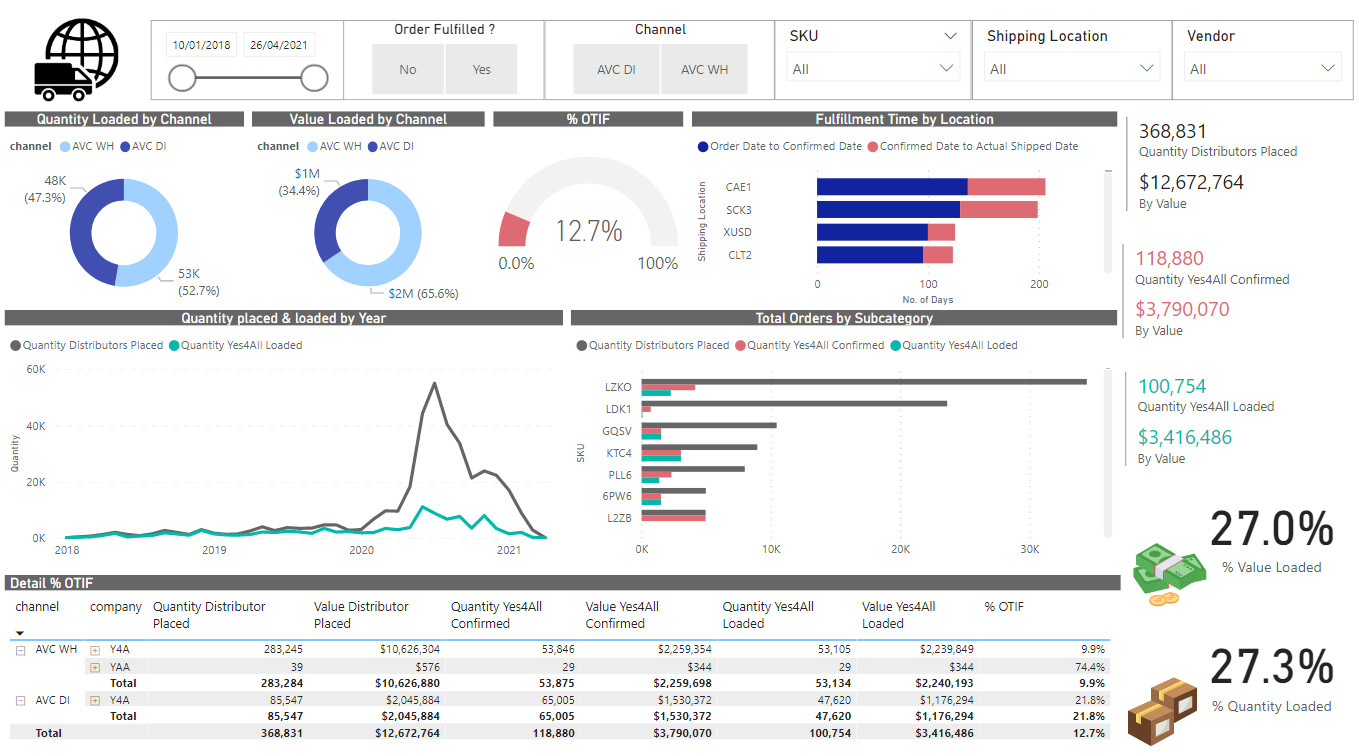Image resolution: width=1359 pixels, height=756 pixels.
Task: Click the left handle of date slider
Action: click(182, 78)
